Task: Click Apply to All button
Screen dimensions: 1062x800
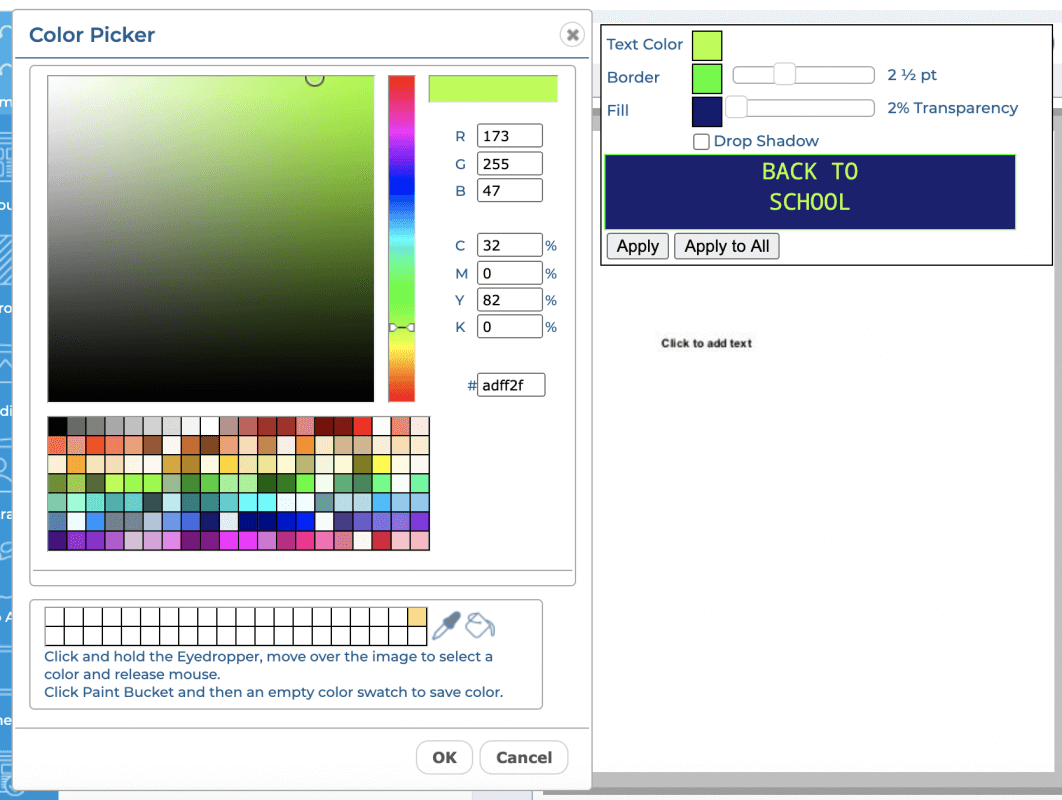Action: [727, 246]
